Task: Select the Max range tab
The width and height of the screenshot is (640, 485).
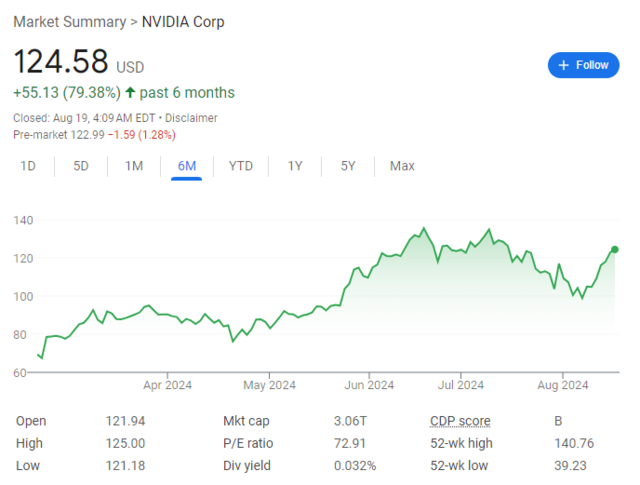Action: click(x=402, y=166)
